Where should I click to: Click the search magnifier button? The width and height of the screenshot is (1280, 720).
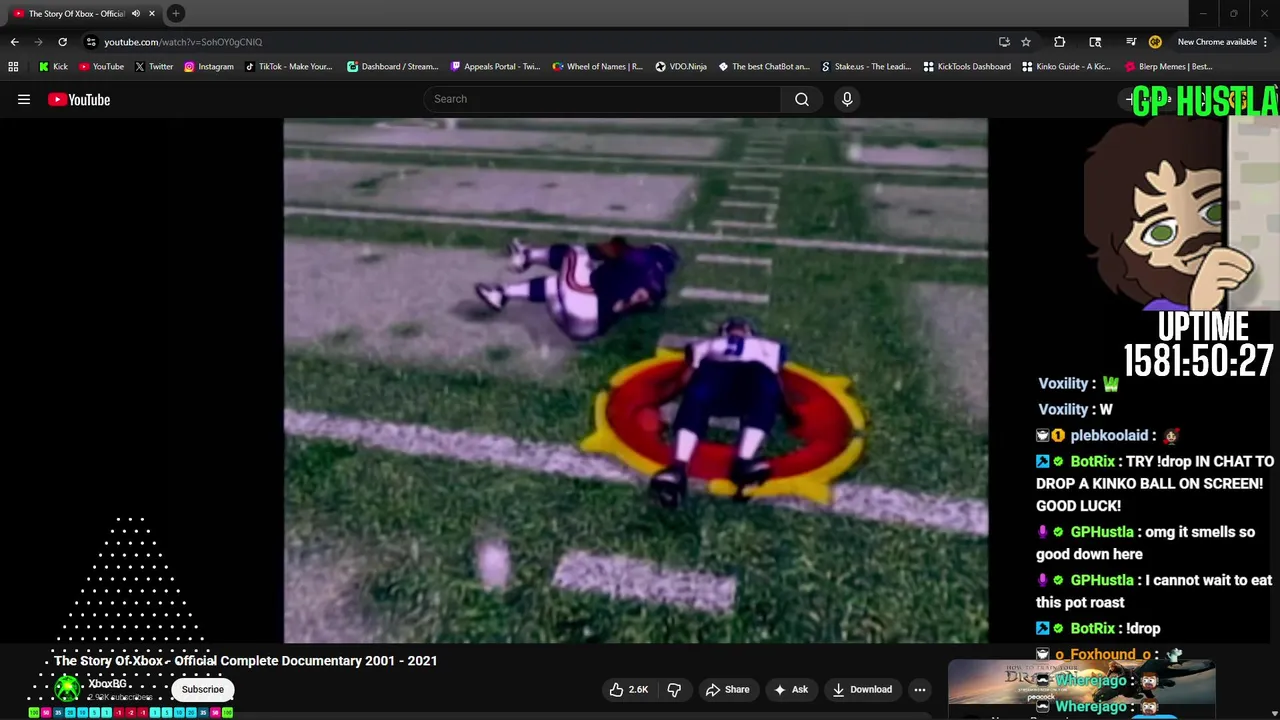click(x=802, y=99)
